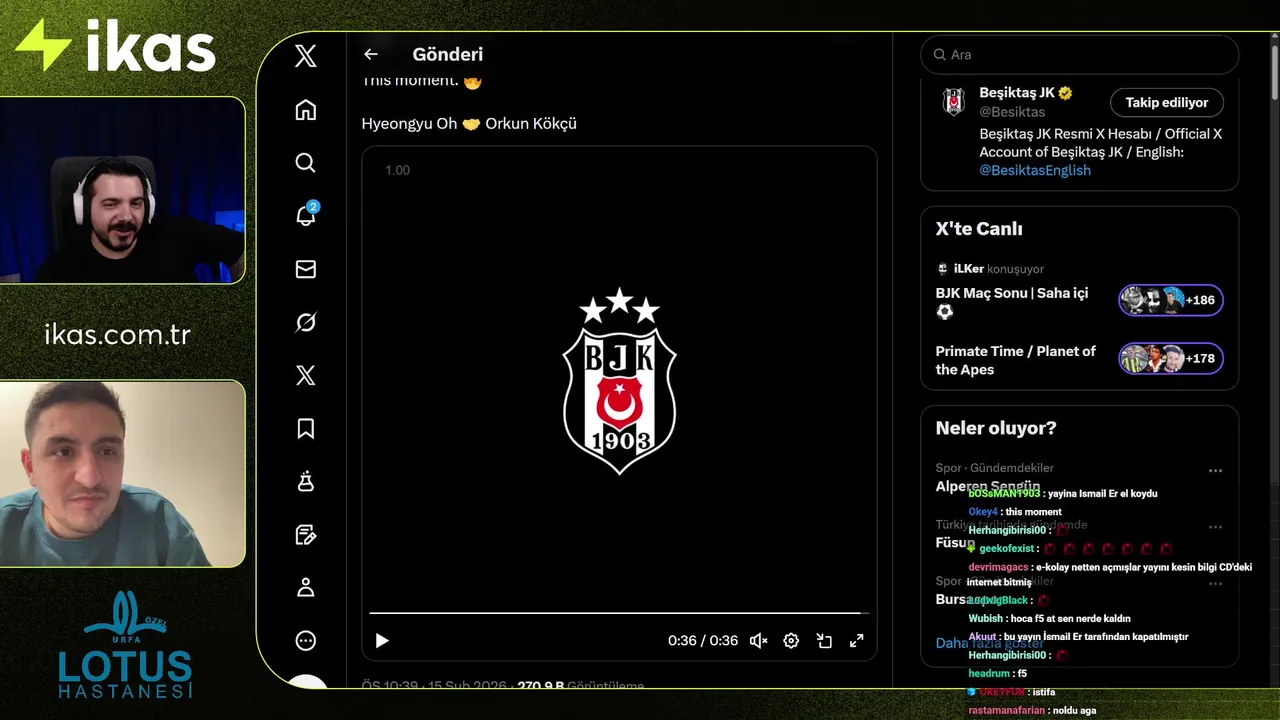Open Explore search icon in sidebar
Image resolution: width=1280 pixels, height=720 pixels.
[306, 163]
